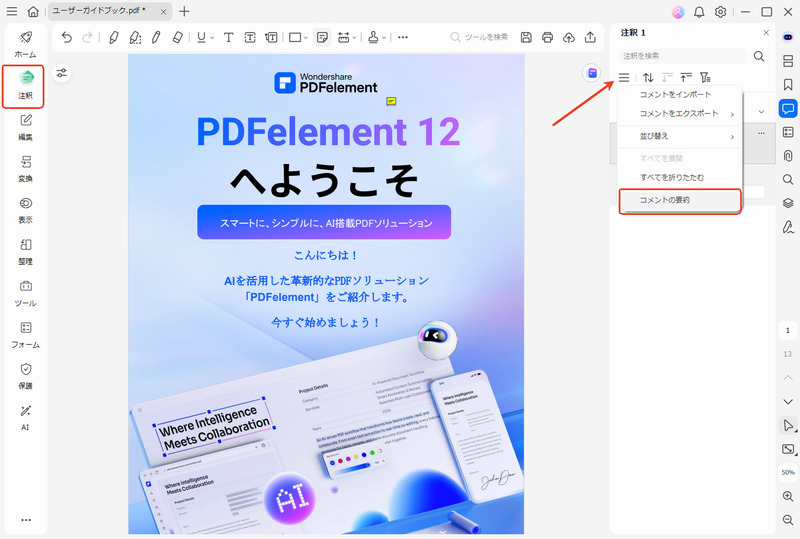Print the document
Viewport: 800px width, 539px height.
coord(547,37)
